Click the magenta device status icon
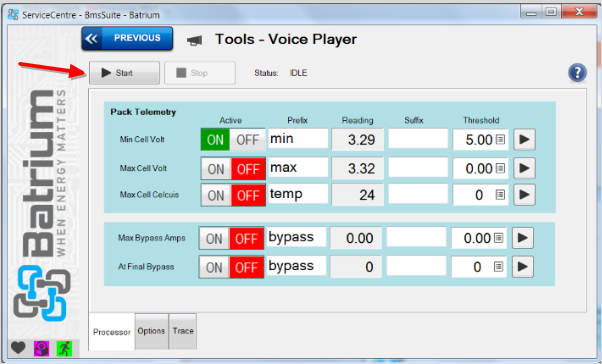The height and width of the screenshot is (364, 602). click(x=41, y=348)
